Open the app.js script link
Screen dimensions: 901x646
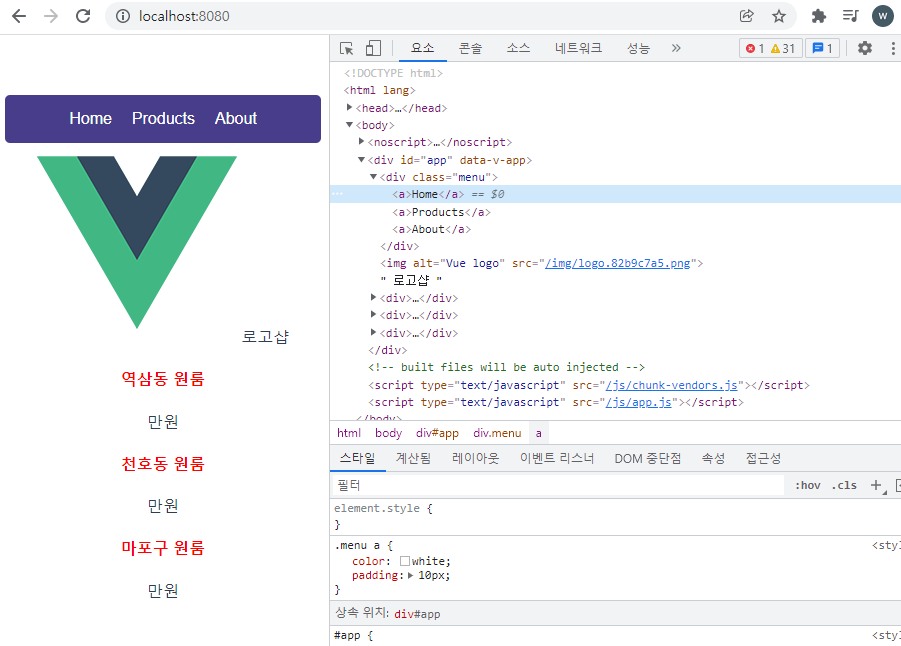point(638,402)
